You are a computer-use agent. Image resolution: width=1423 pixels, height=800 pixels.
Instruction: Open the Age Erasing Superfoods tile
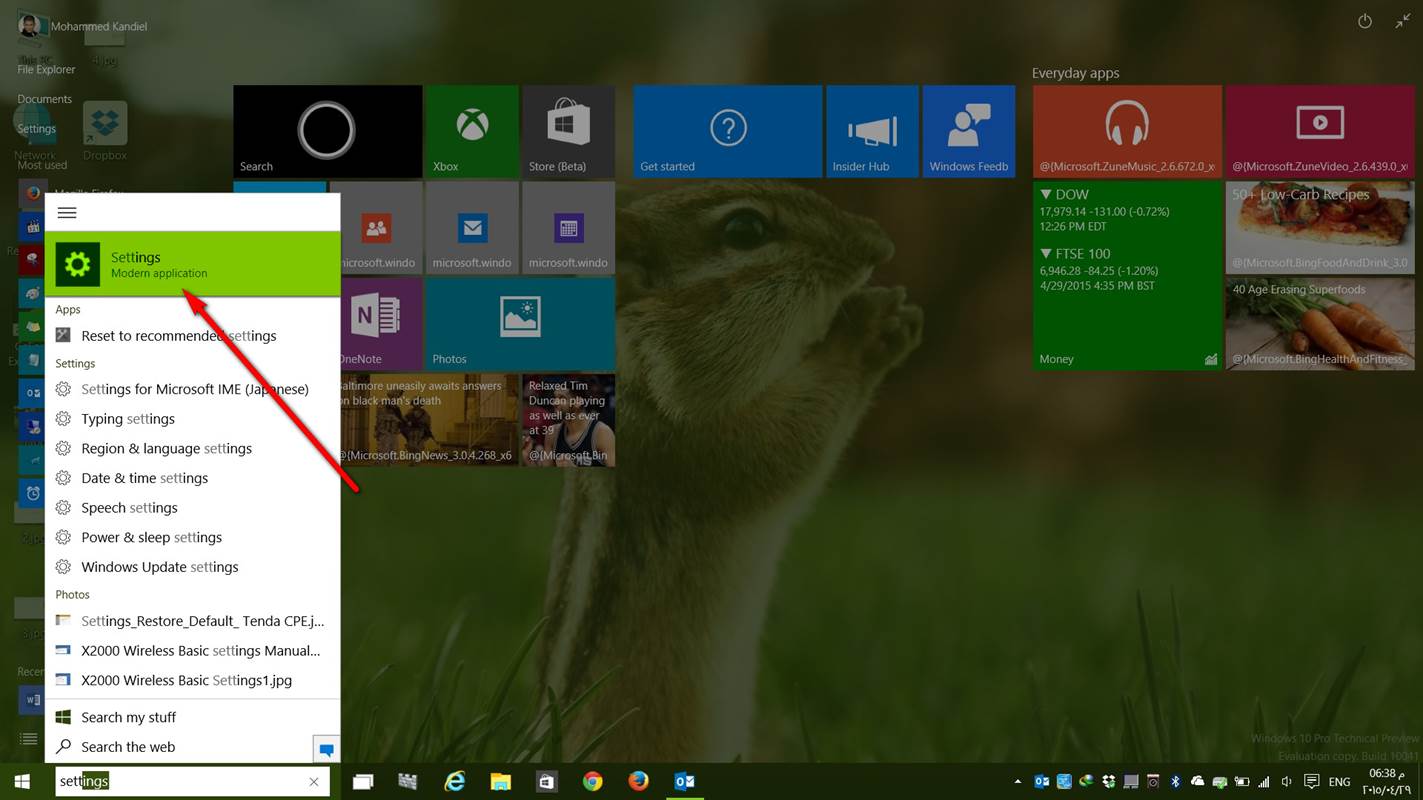tap(1320, 323)
